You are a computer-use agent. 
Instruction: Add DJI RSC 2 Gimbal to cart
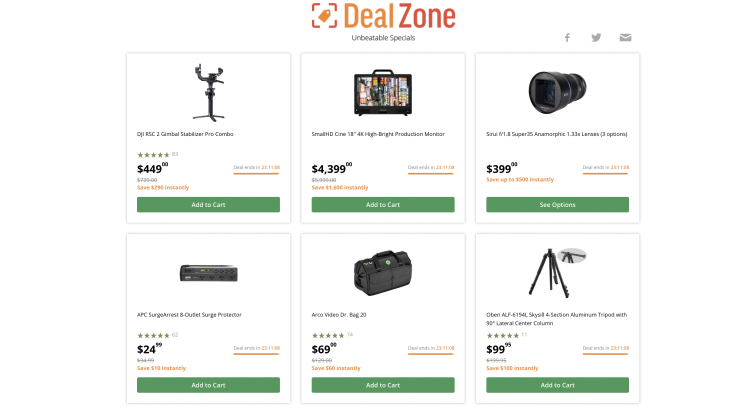[x=208, y=204]
